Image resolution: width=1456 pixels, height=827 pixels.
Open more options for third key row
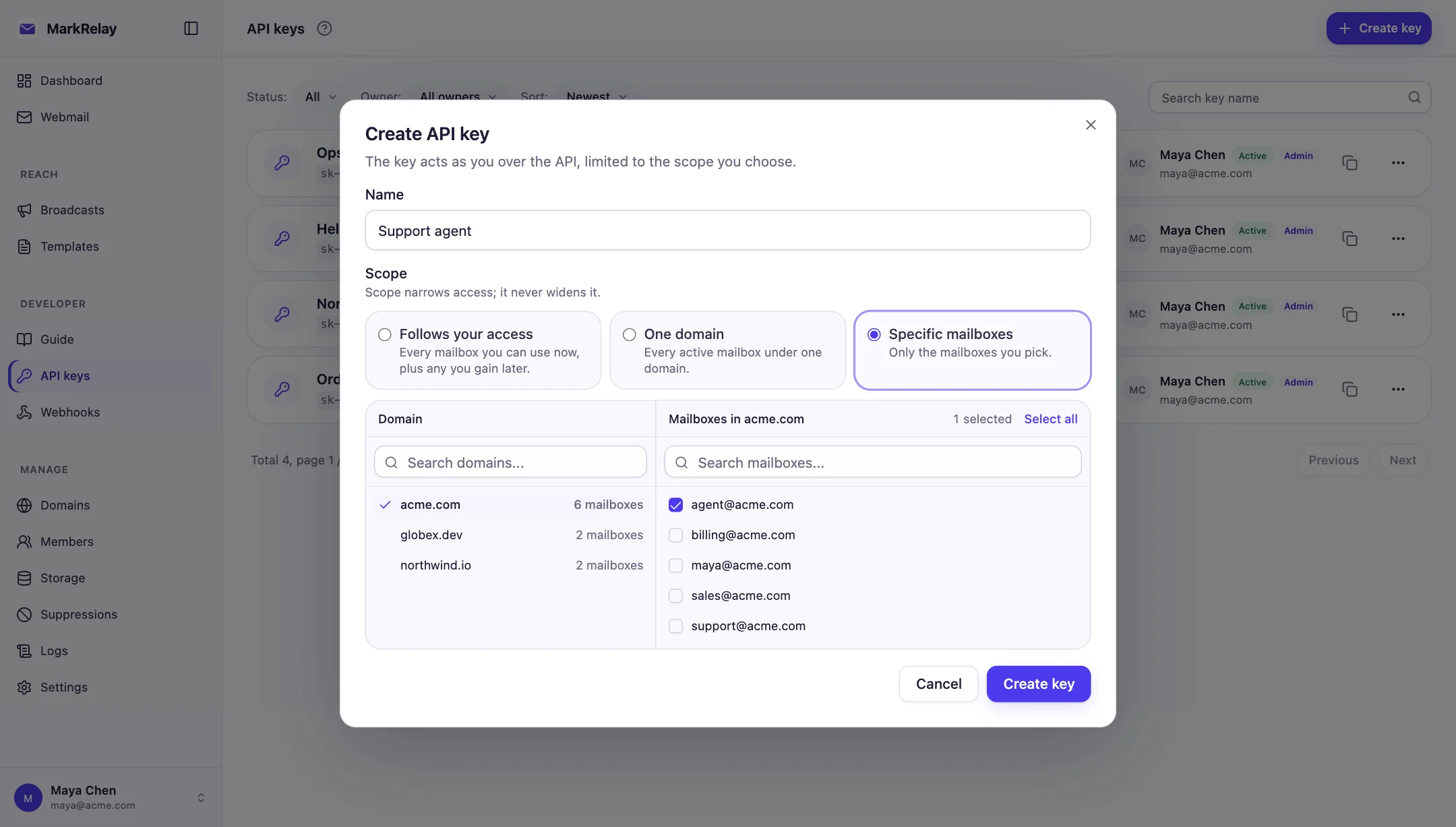(1398, 314)
